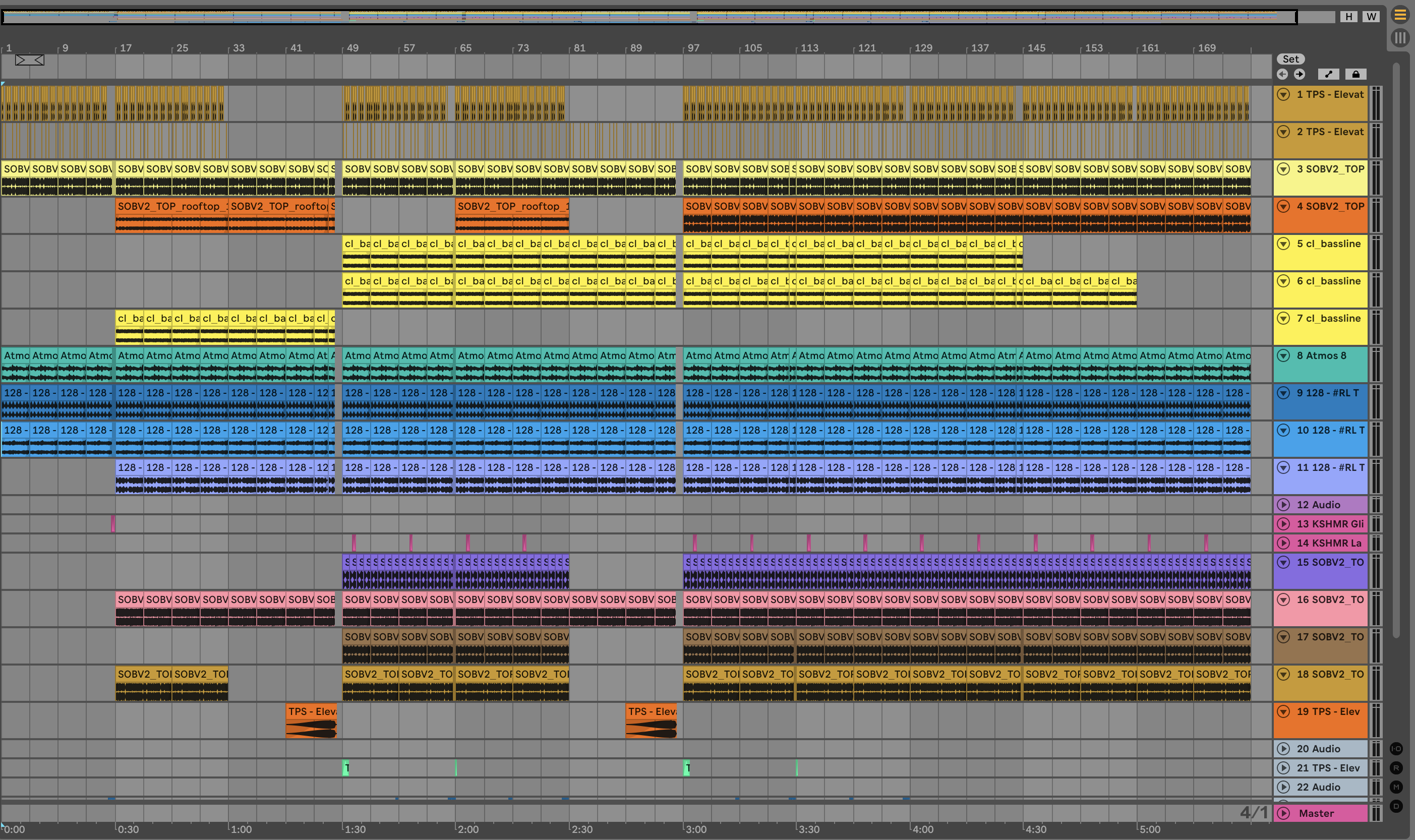Click the 3:00 mark in the time ruler
Viewport: 1415px width, 840px height.
(695, 829)
